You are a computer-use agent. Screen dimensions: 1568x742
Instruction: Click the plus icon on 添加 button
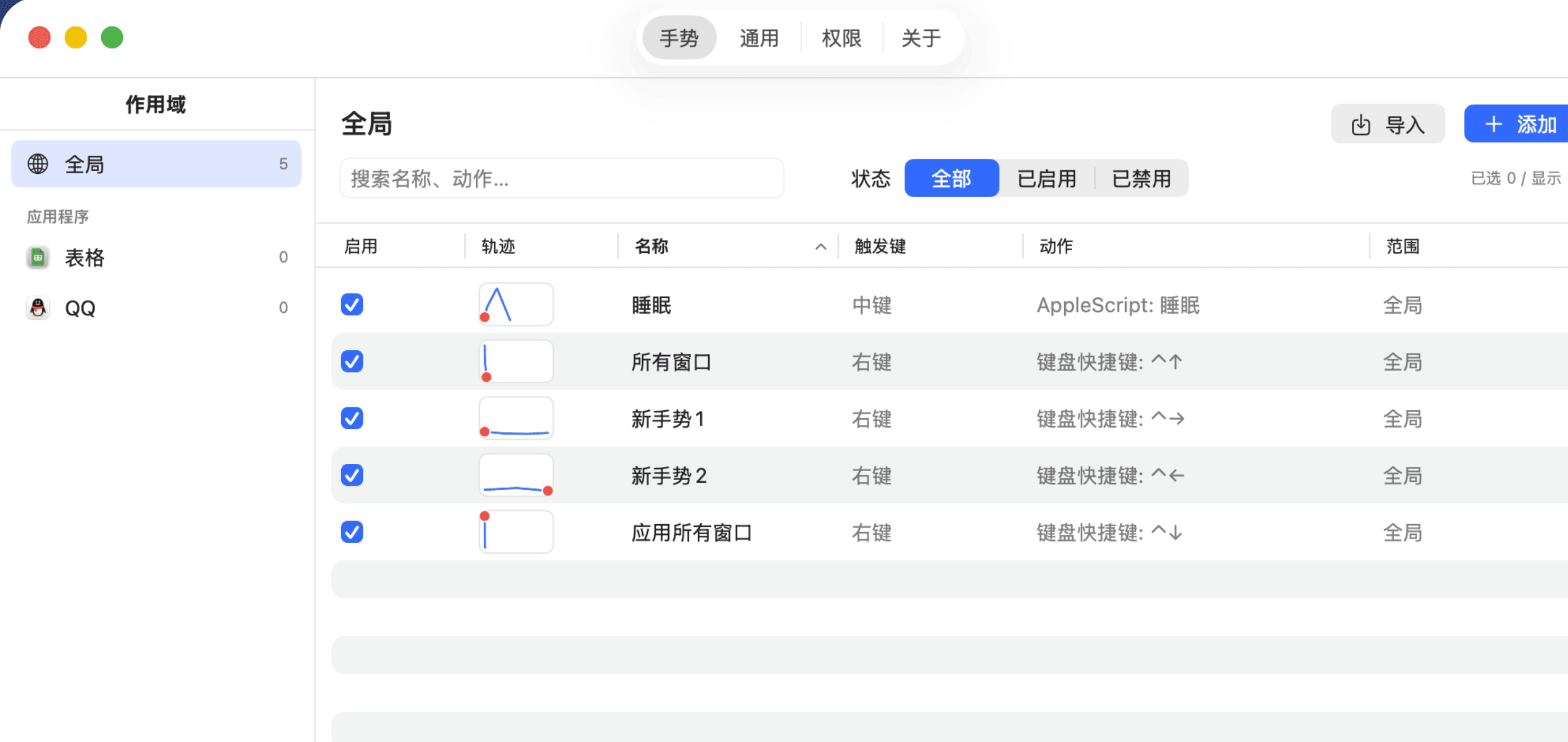[1493, 124]
